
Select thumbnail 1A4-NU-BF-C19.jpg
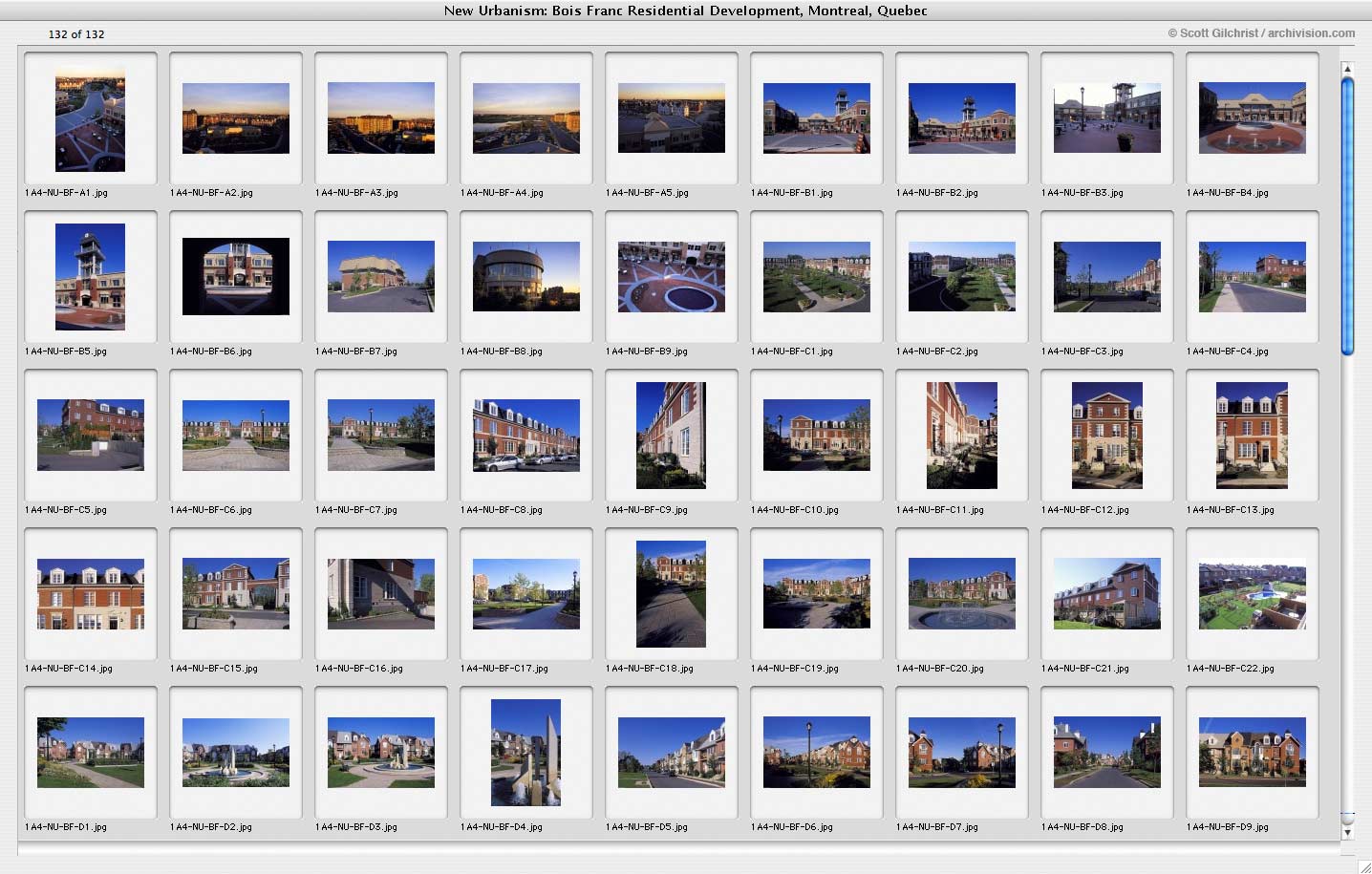pos(817,594)
